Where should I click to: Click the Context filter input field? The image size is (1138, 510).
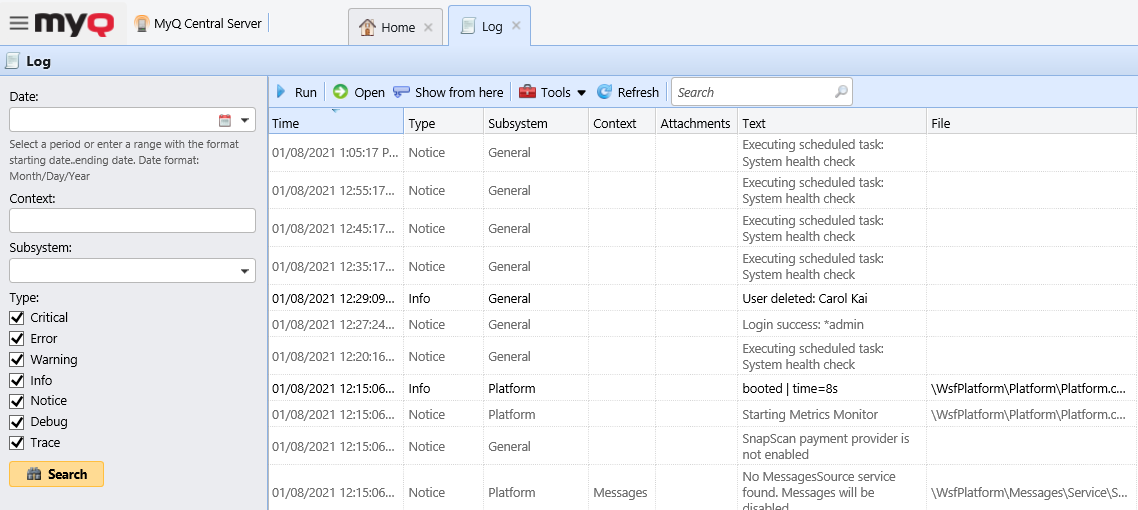132,220
